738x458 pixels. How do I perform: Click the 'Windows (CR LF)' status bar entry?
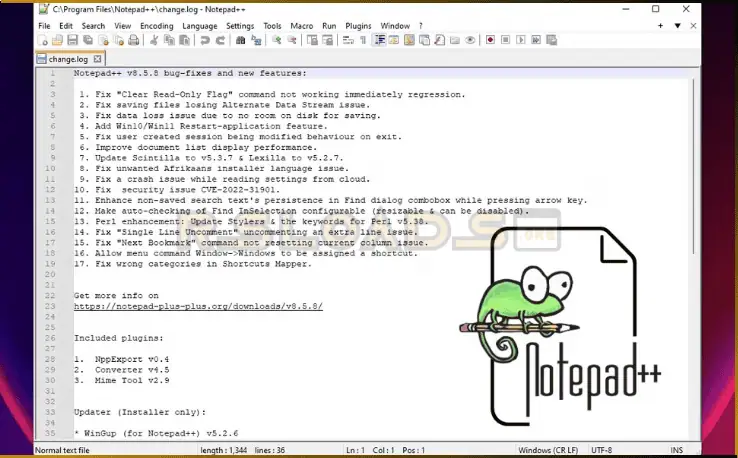click(548, 450)
